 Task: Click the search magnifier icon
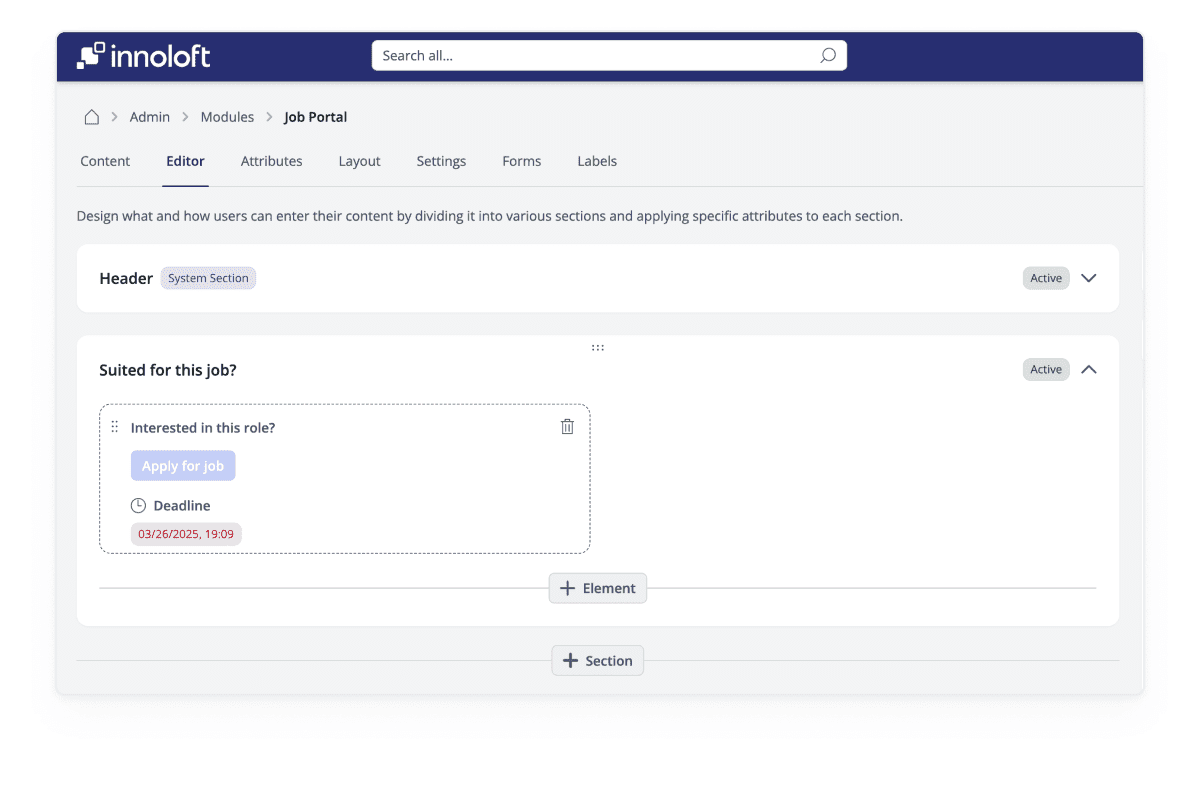tap(827, 56)
